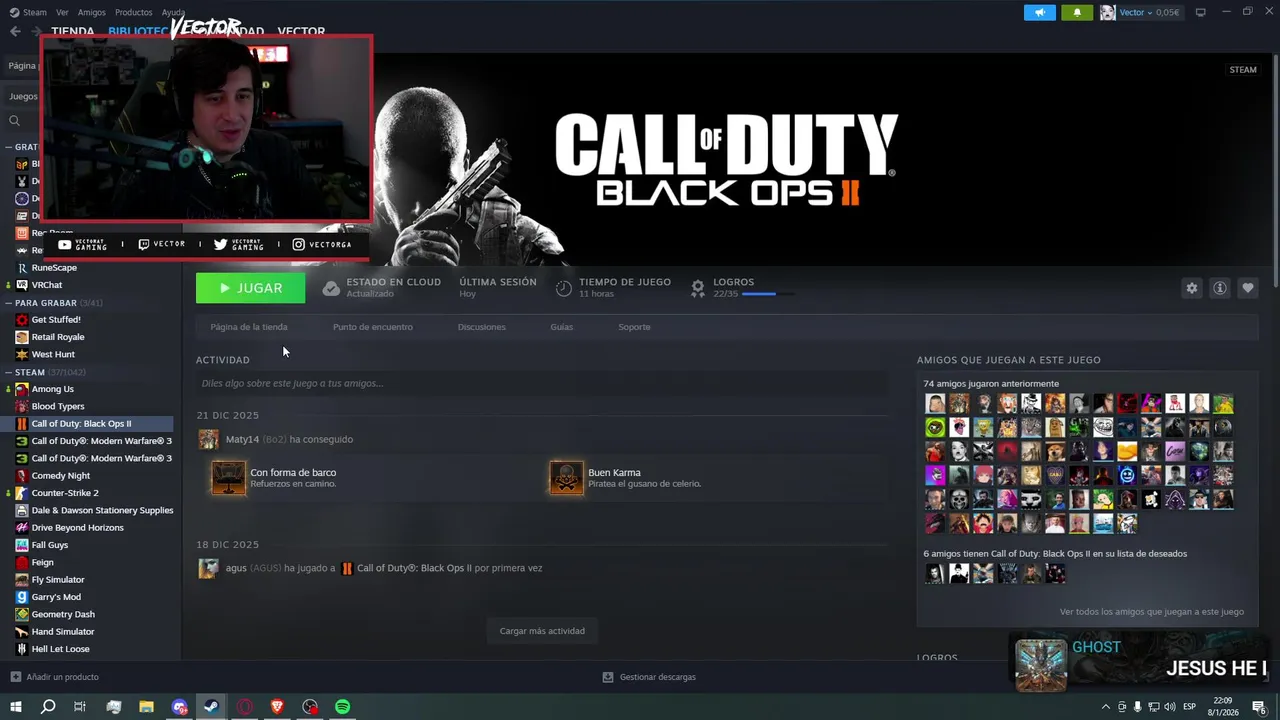Open Spotify from the taskbar
Image resolution: width=1280 pixels, height=720 pixels.
(343, 707)
